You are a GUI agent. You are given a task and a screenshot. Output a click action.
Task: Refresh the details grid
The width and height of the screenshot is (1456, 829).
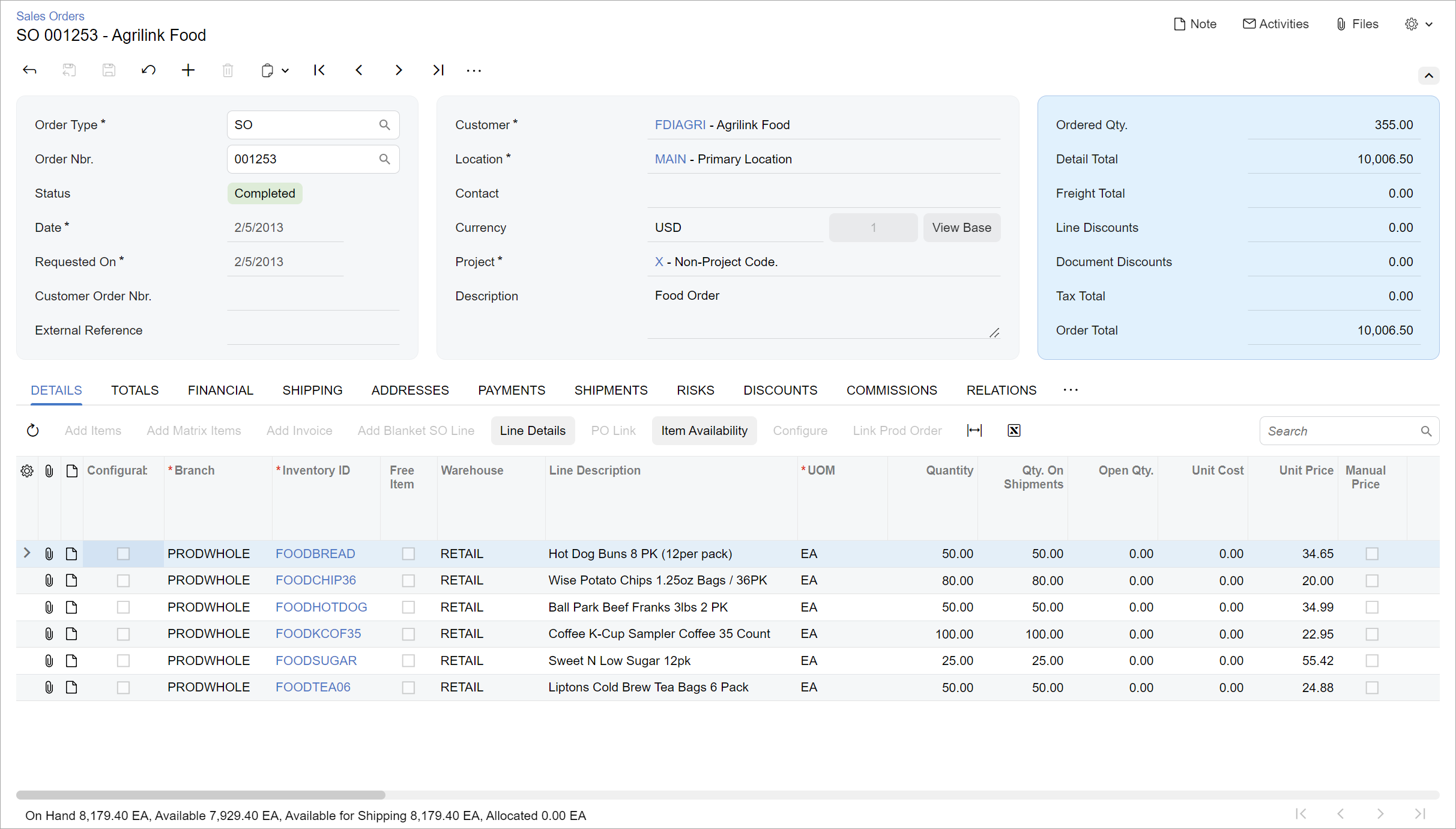pos(33,431)
